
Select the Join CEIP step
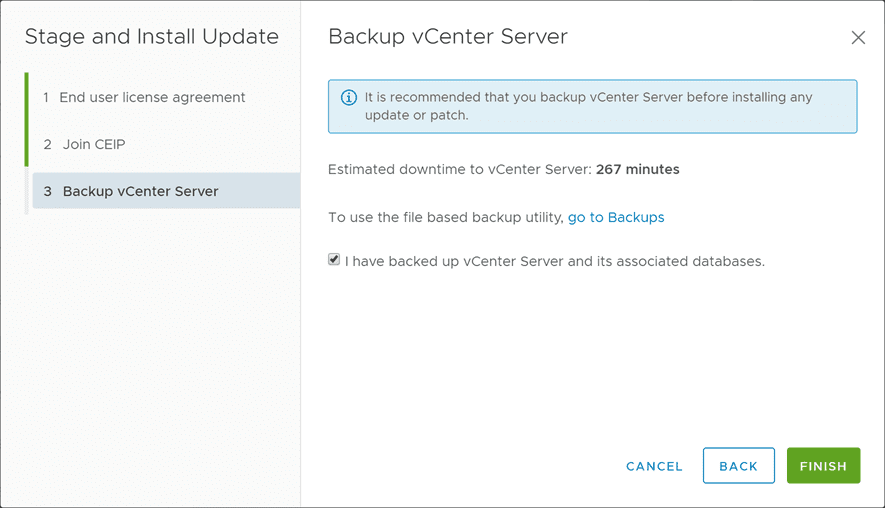point(94,144)
